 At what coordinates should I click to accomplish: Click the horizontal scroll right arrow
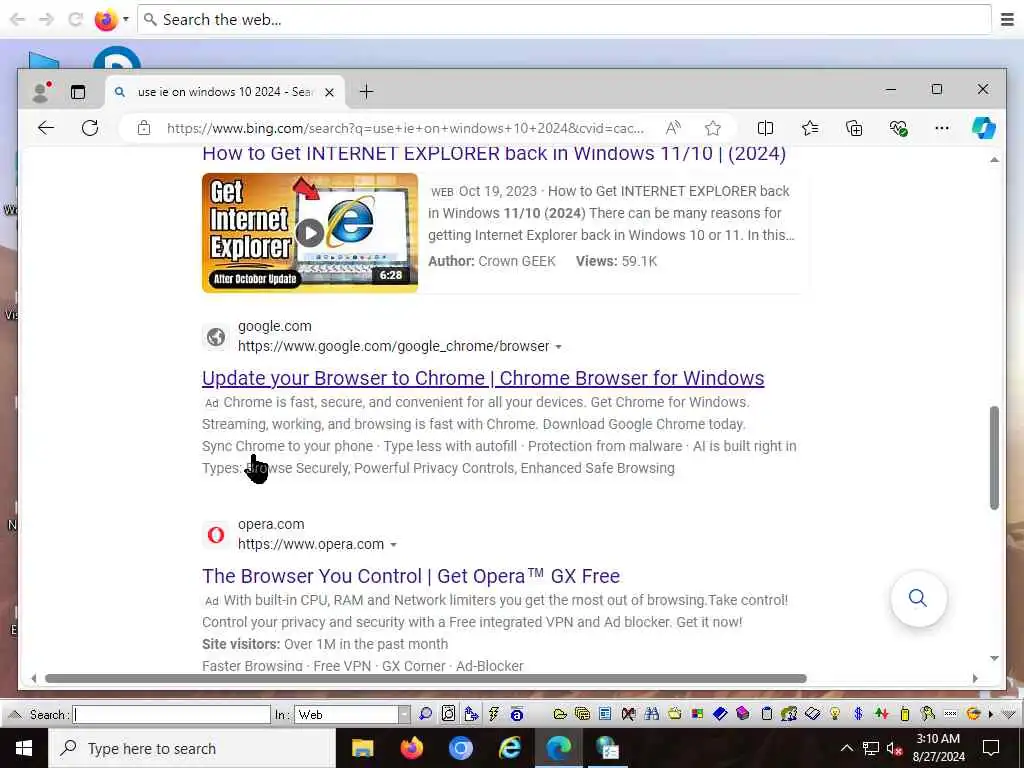pyautogui.click(x=975, y=679)
